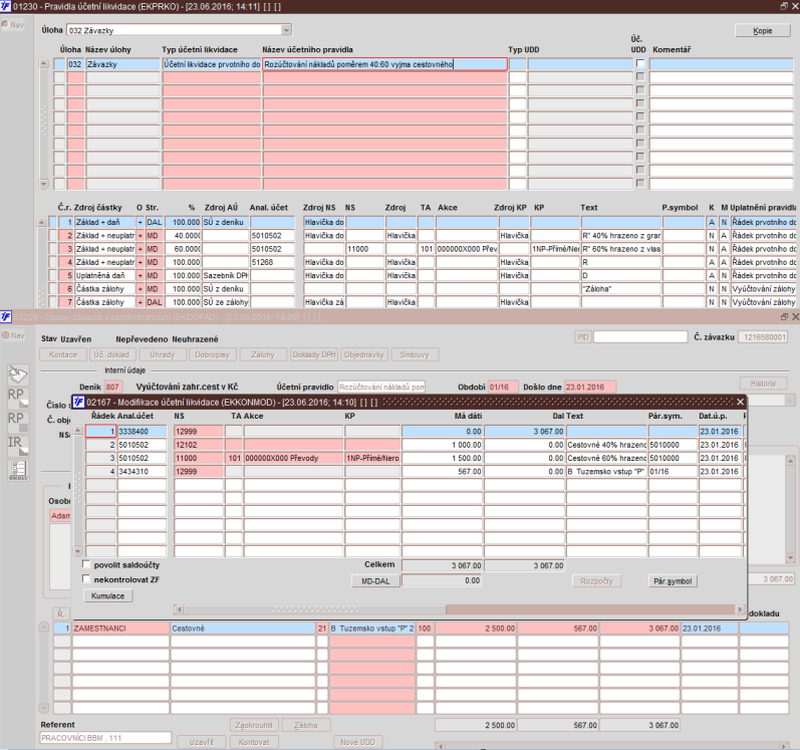Click the Kopie button

762,31
